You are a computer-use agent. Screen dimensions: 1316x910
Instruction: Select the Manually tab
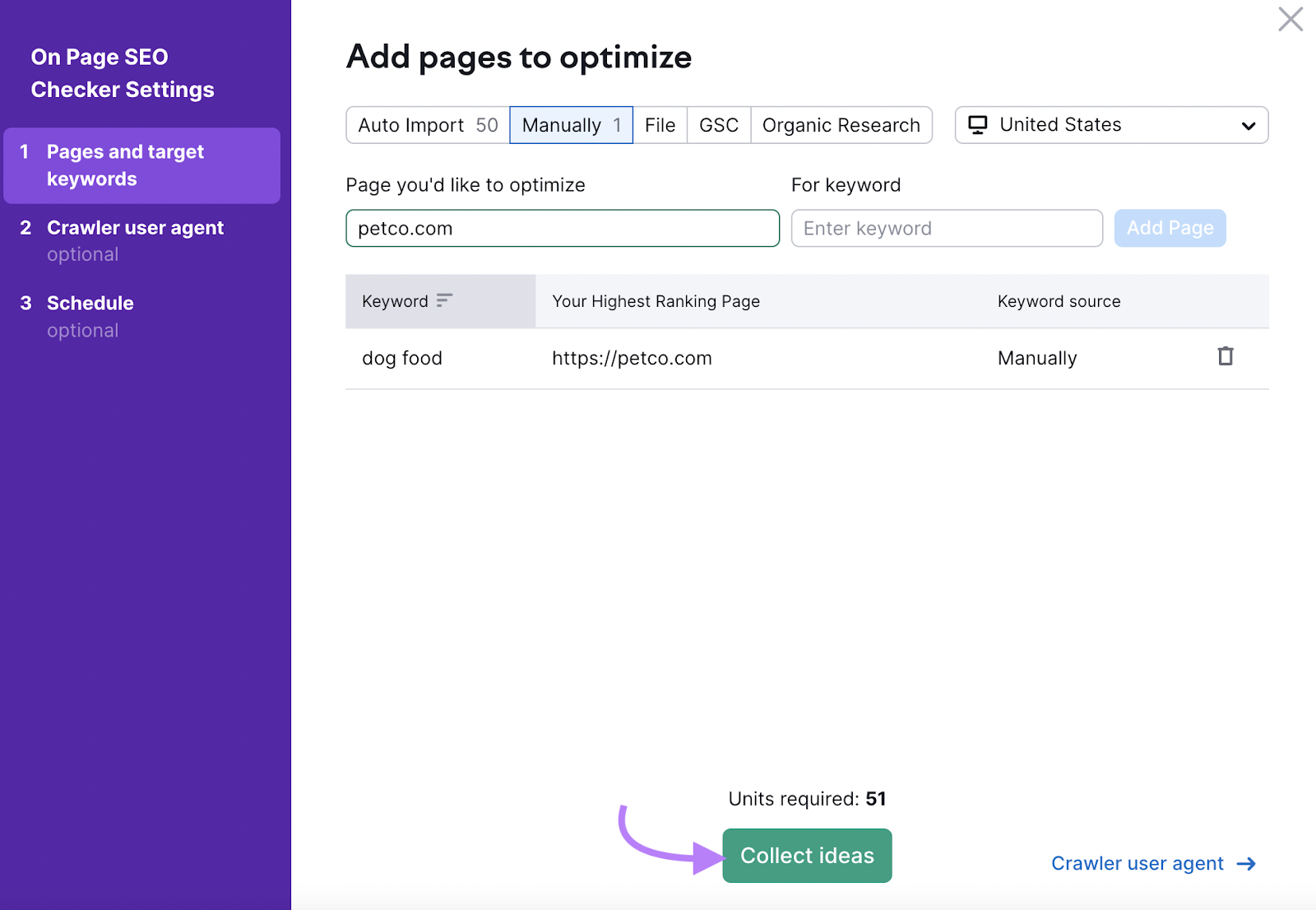571,124
